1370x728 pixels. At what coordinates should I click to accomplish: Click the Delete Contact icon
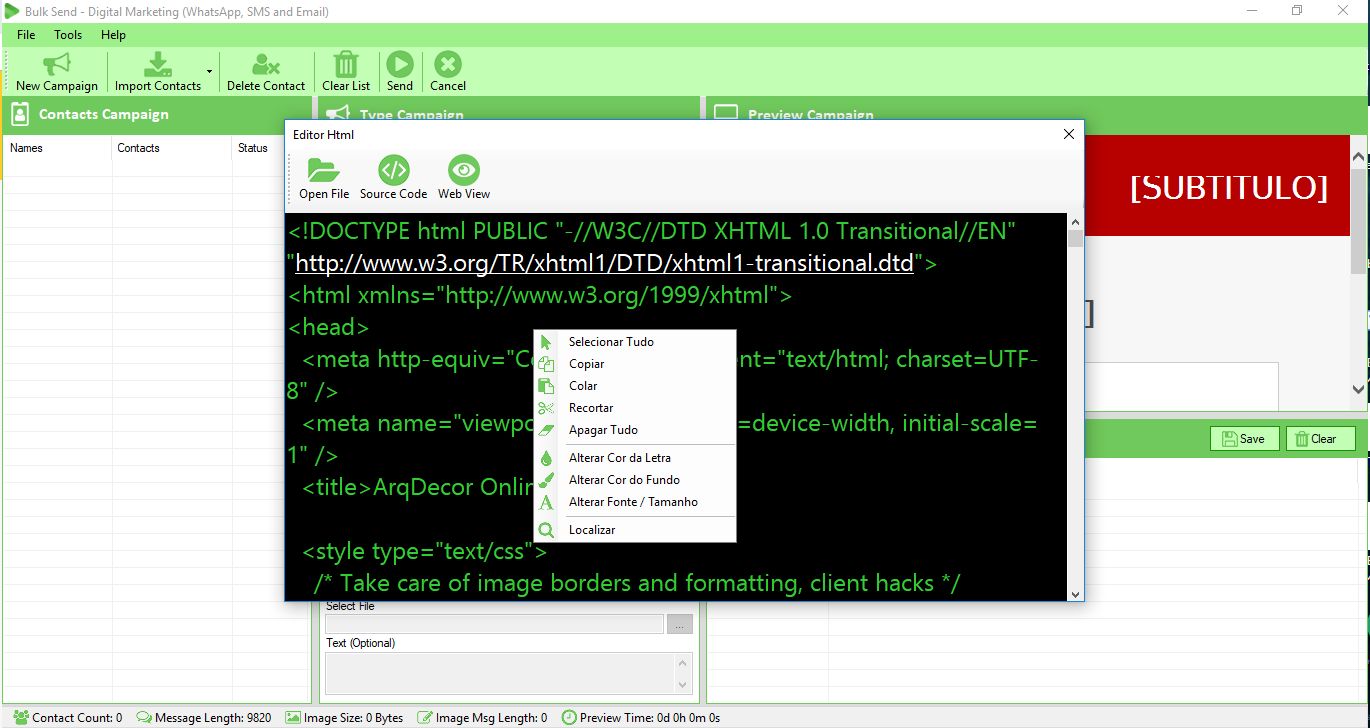coord(266,65)
